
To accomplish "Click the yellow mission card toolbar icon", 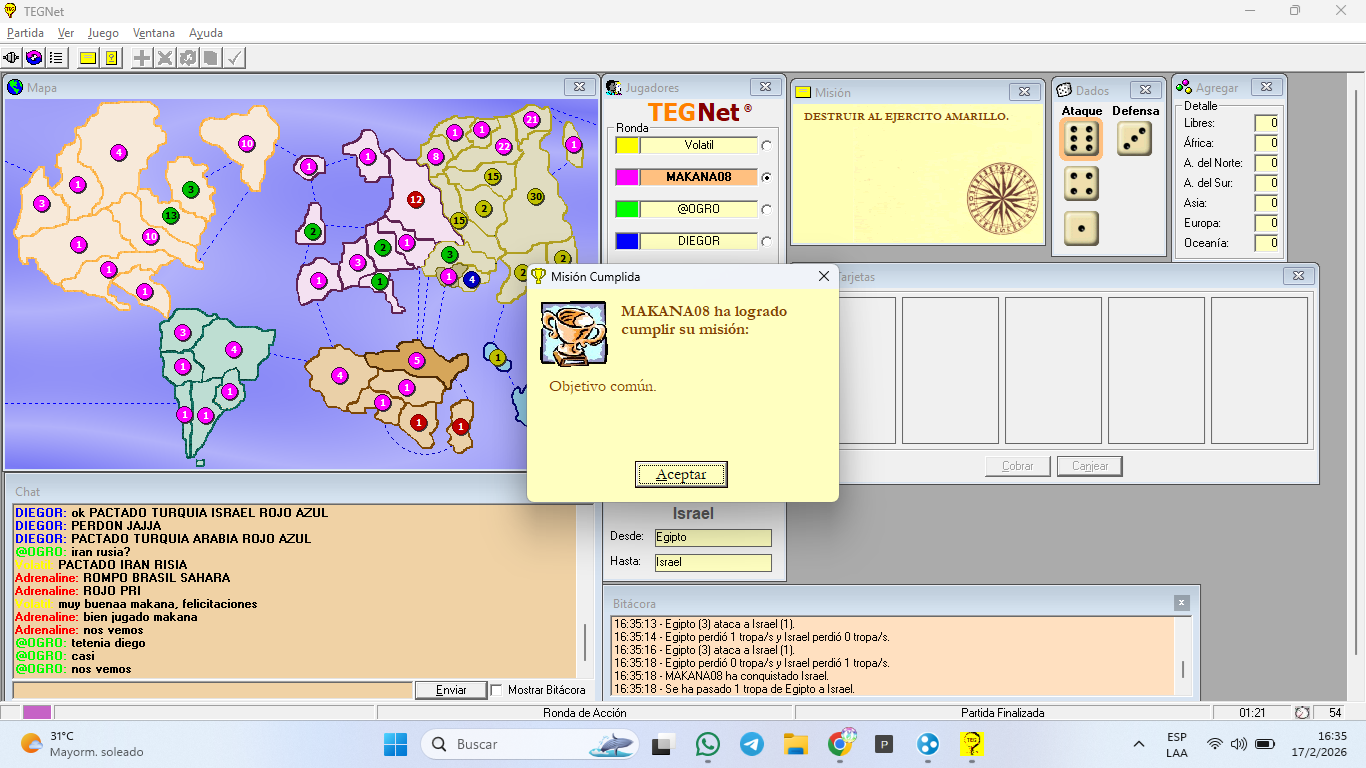I will pyautogui.click(x=88, y=58).
